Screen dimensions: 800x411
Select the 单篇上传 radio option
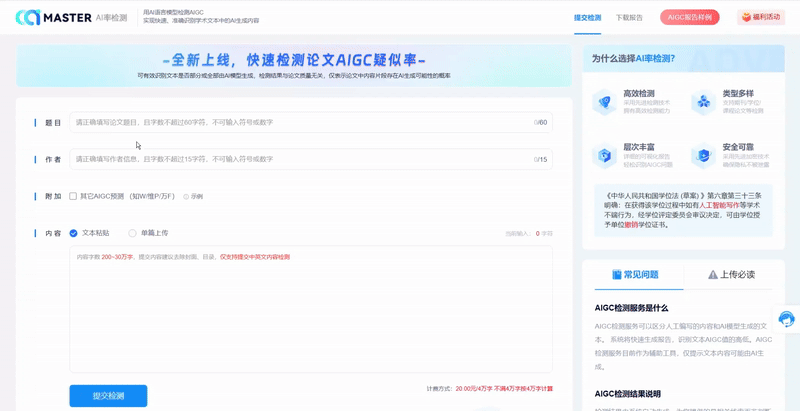[x=133, y=233]
